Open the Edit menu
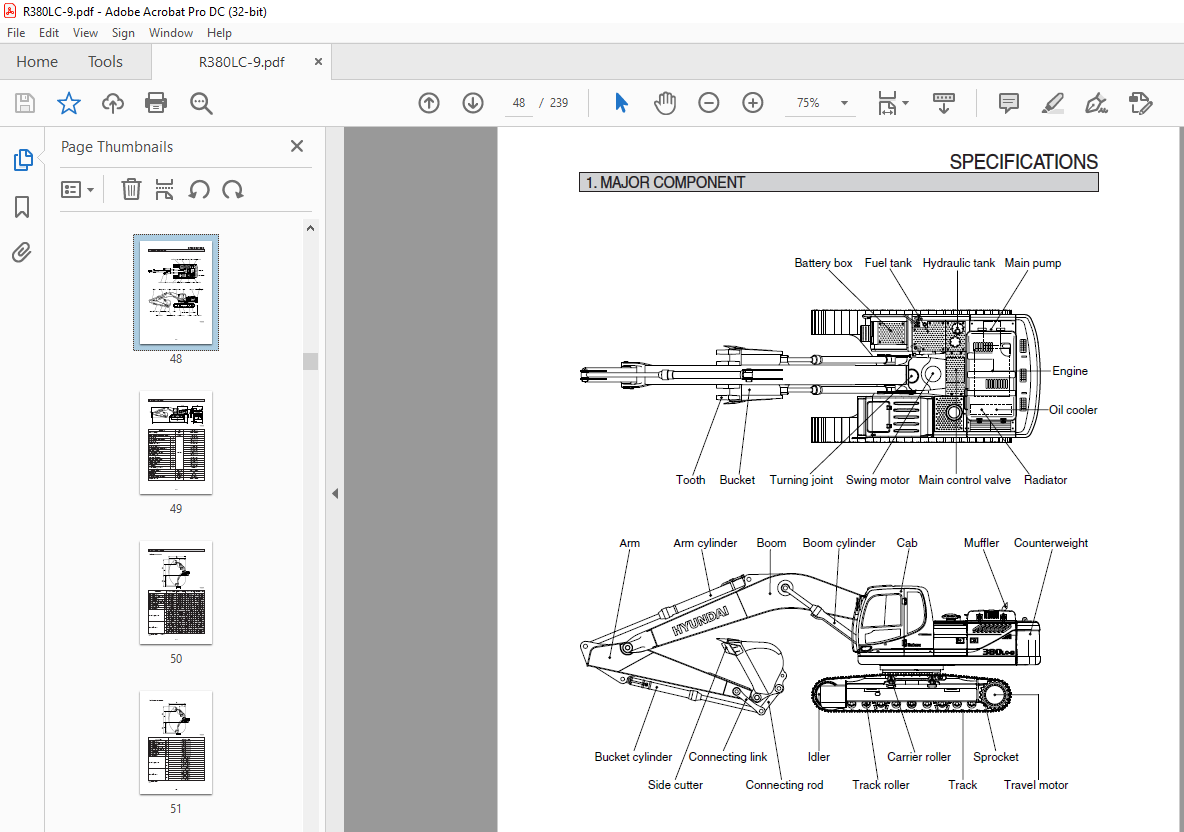Viewport: 1184px width, 832px height. point(49,32)
